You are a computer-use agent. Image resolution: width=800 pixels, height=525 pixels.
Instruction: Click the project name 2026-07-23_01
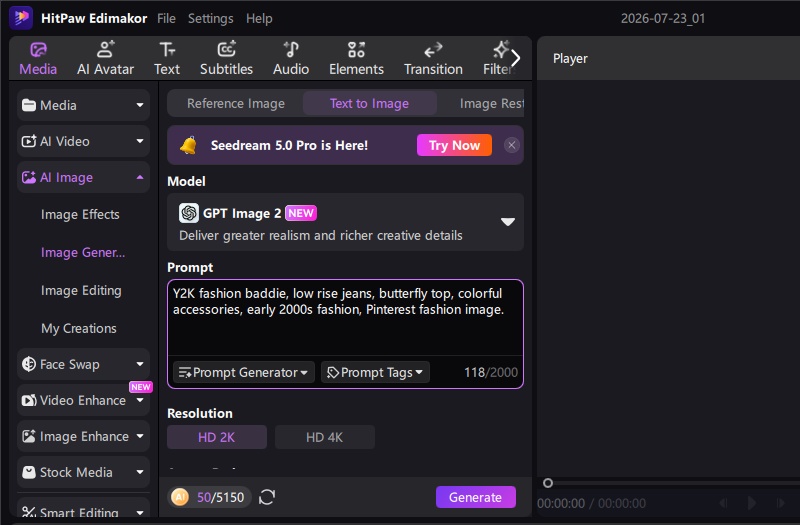(663, 18)
